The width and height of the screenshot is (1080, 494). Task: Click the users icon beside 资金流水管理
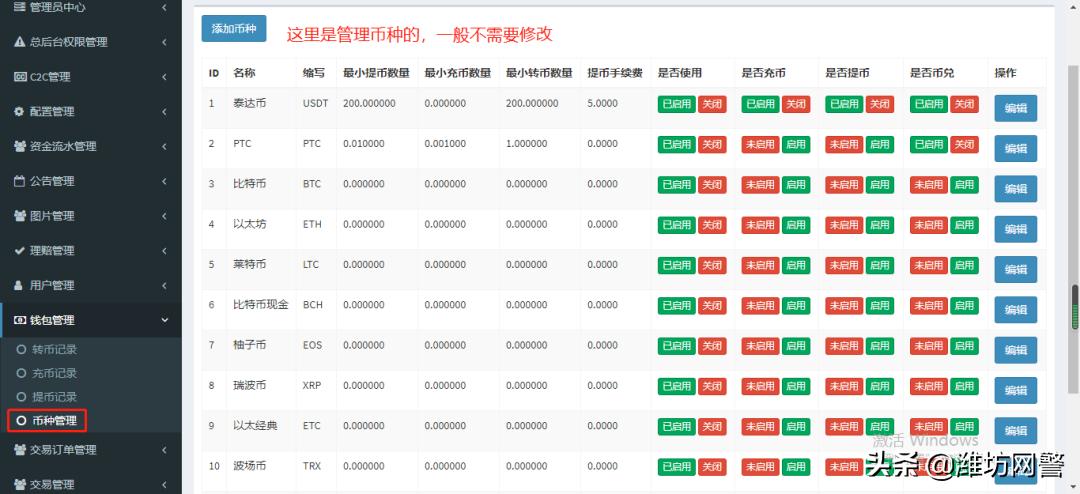coord(20,146)
